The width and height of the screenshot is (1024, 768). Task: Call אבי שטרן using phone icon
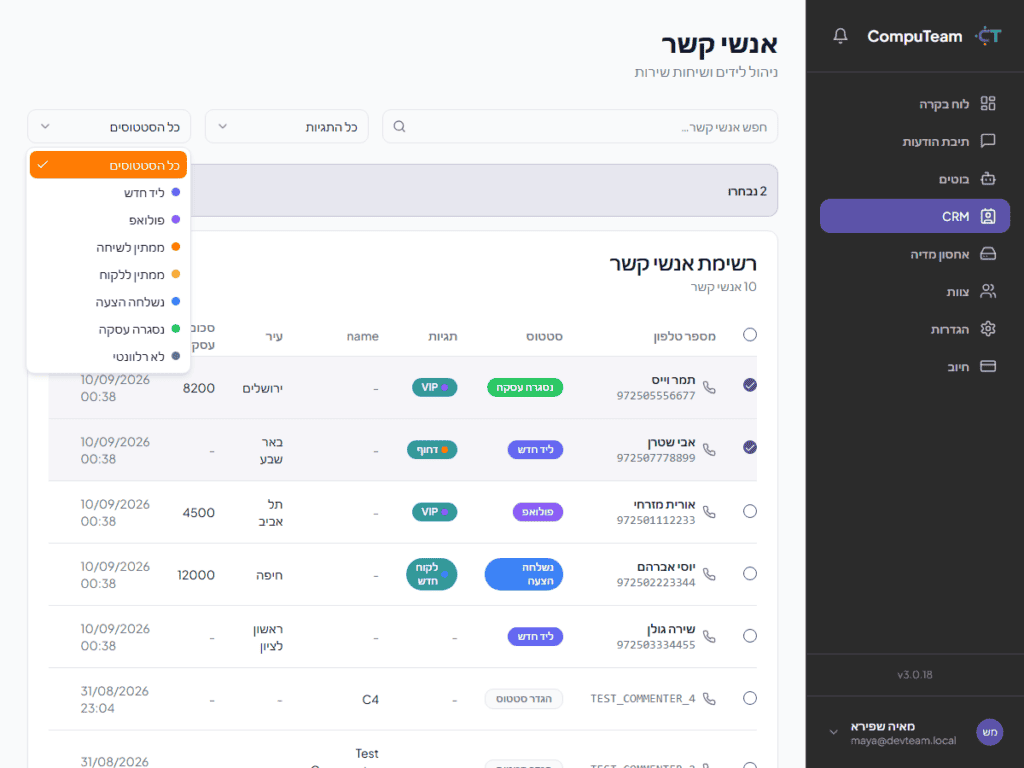coord(709,450)
